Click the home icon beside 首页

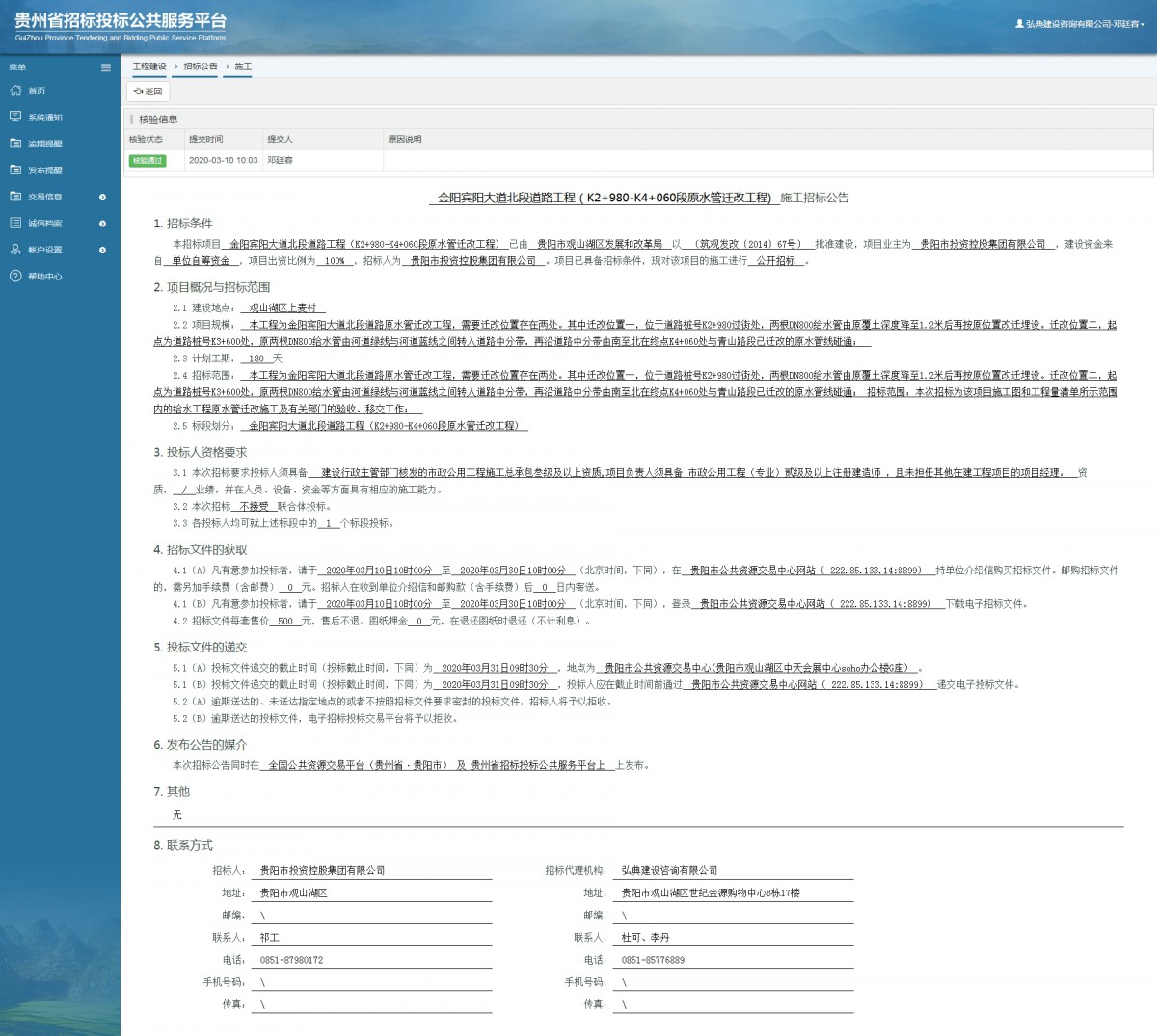click(15, 91)
